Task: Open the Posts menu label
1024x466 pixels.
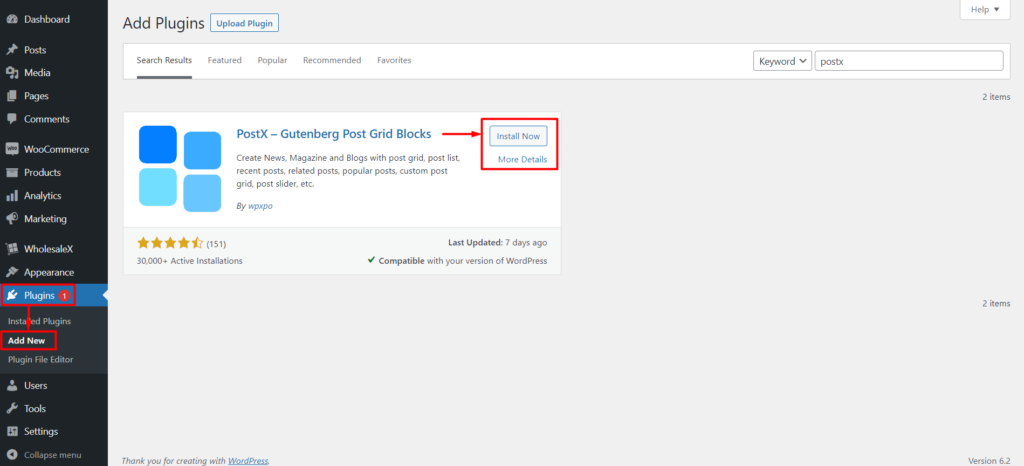Action: pos(35,50)
